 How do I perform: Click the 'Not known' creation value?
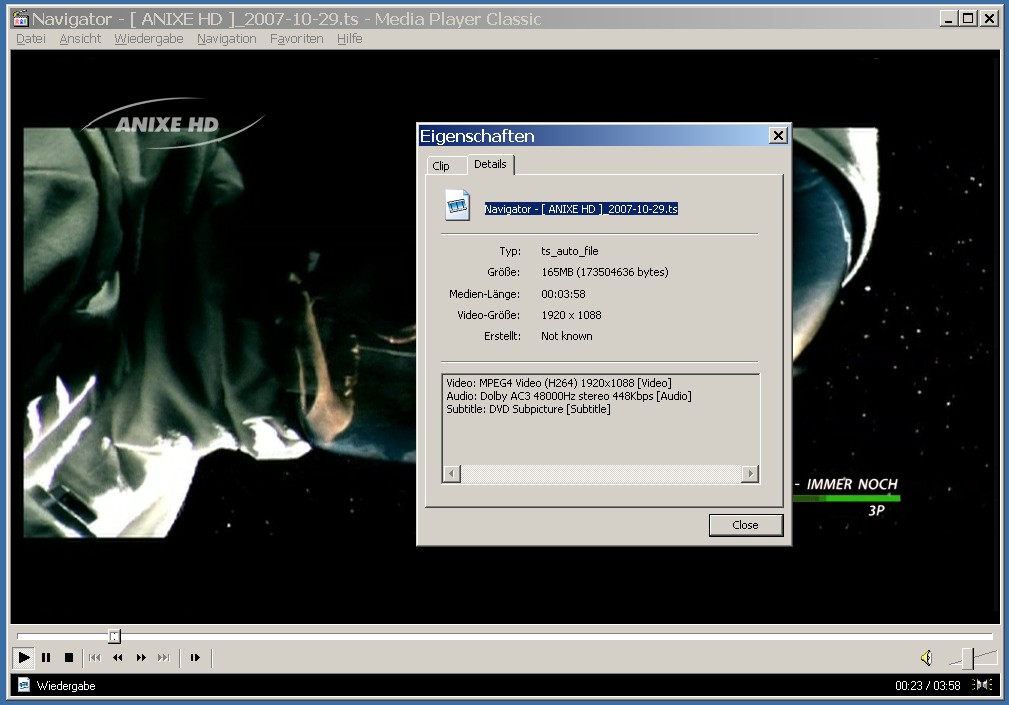566,336
